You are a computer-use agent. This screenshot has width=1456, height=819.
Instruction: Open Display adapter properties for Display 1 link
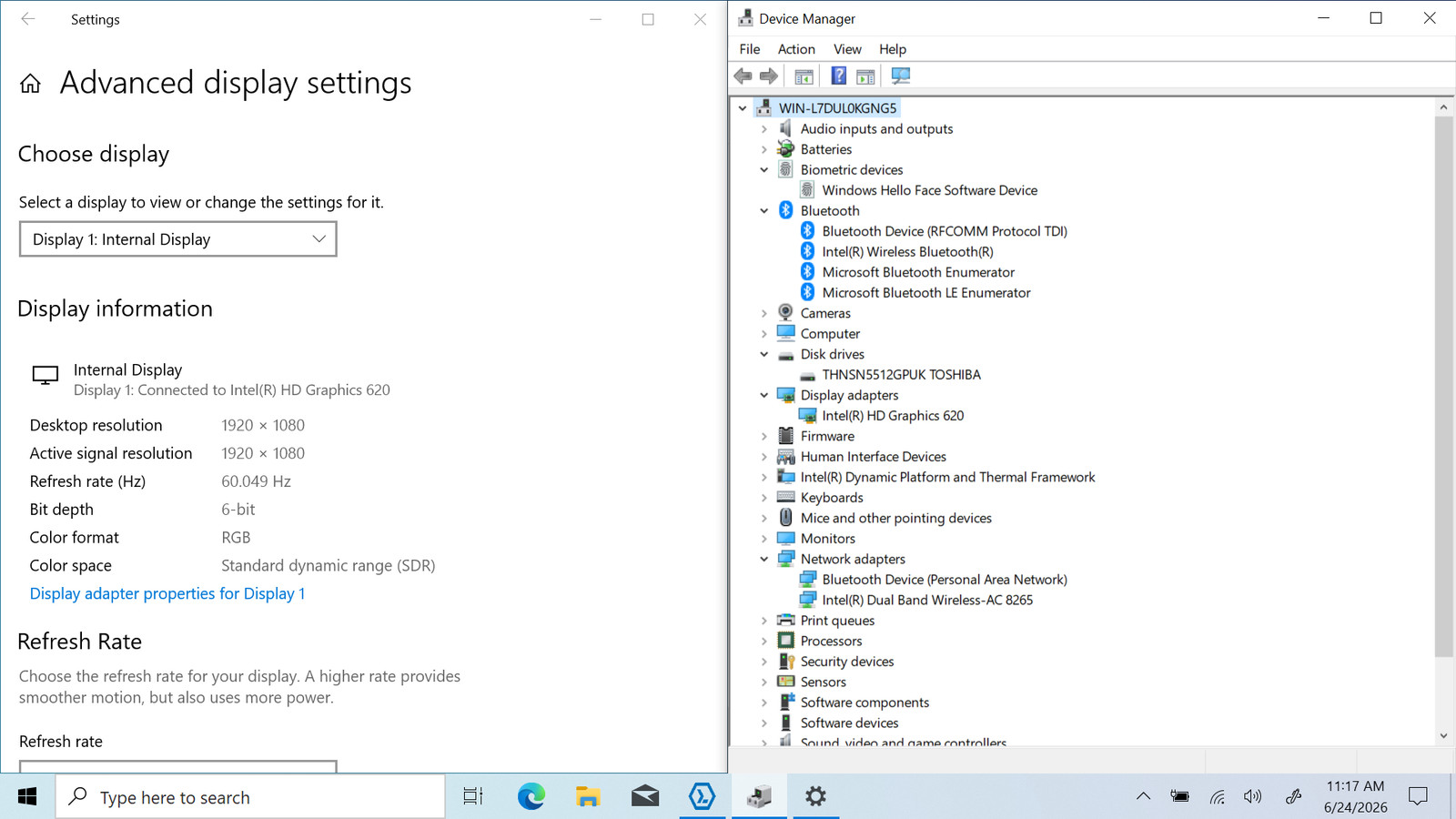[167, 593]
